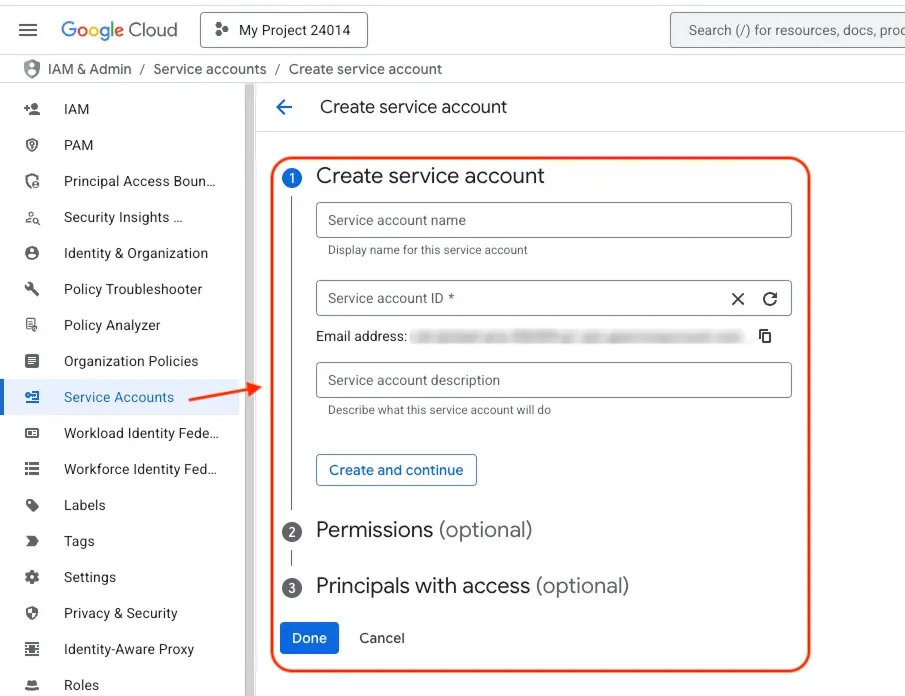This screenshot has width=905, height=696.
Task: Focus the Service account name field
Action: [553, 220]
